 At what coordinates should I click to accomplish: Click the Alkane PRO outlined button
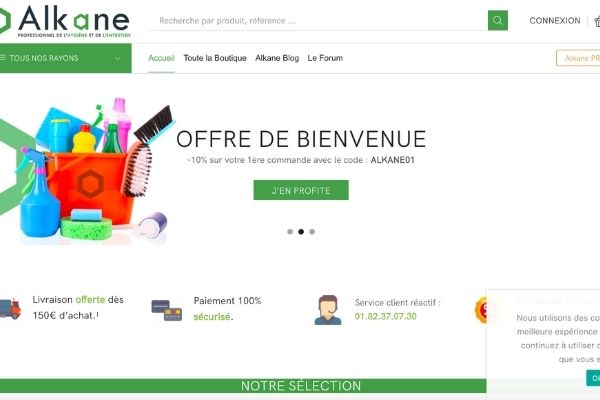(578, 58)
